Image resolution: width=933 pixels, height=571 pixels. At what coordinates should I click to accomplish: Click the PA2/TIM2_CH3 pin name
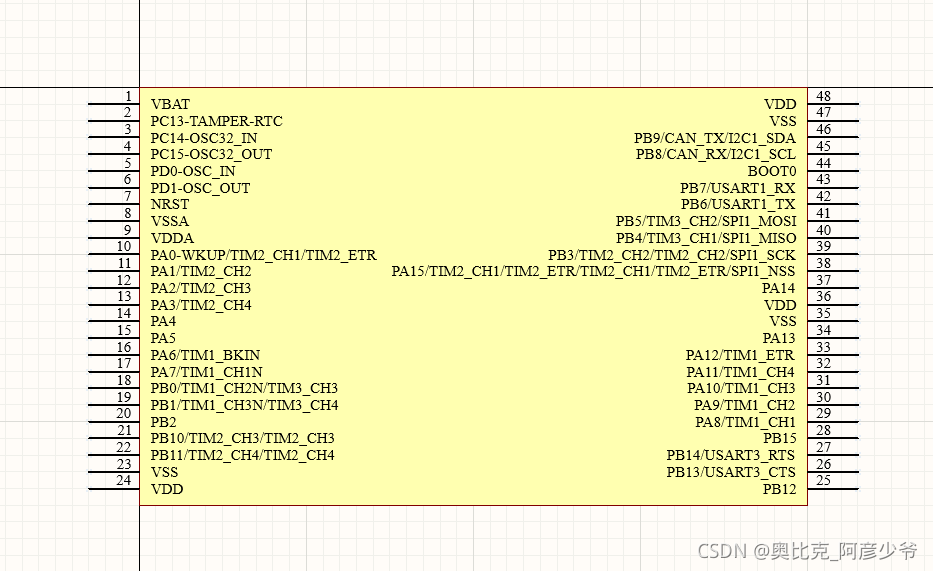(x=201, y=288)
